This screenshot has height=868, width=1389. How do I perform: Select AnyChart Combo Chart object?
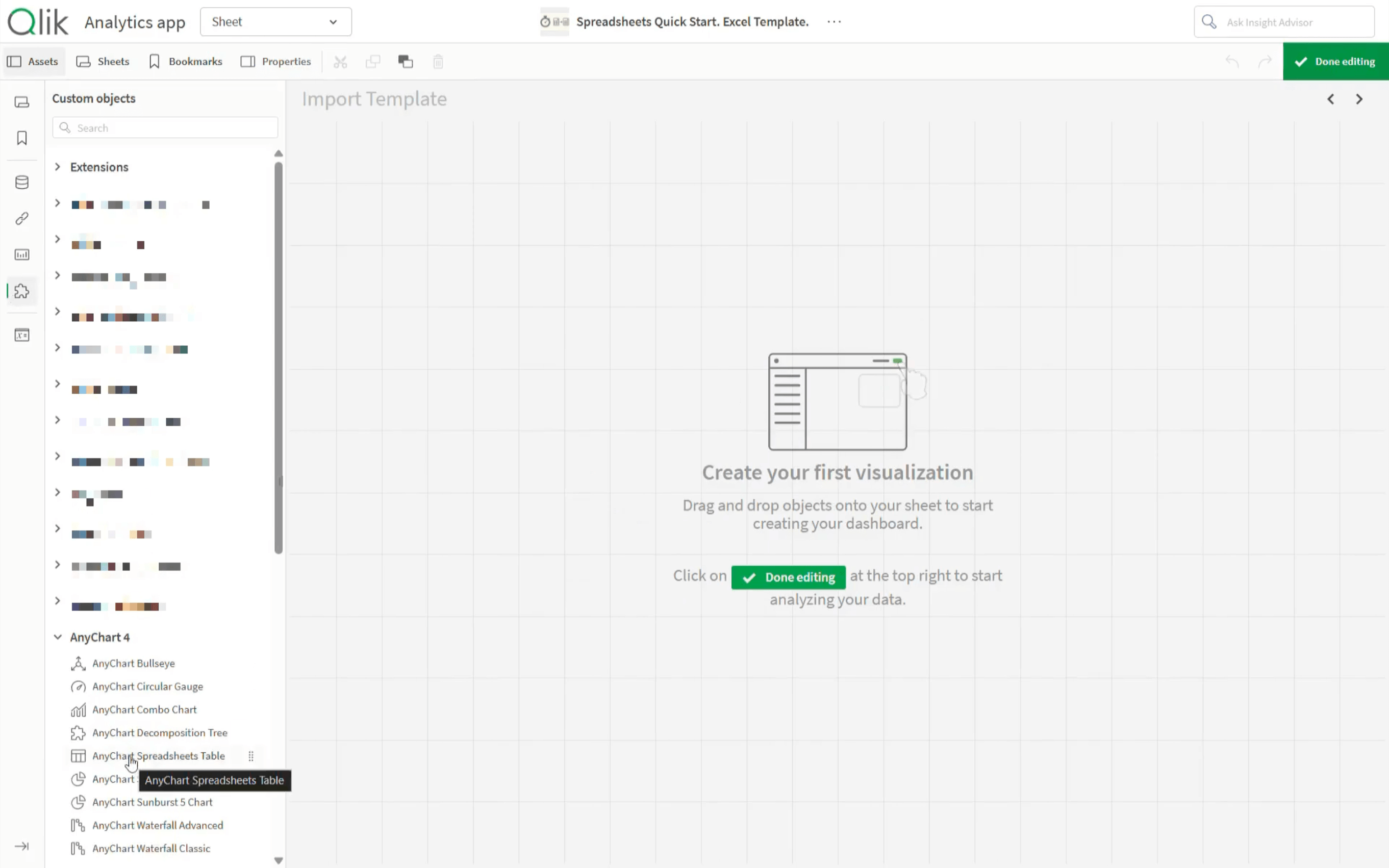[x=144, y=710]
